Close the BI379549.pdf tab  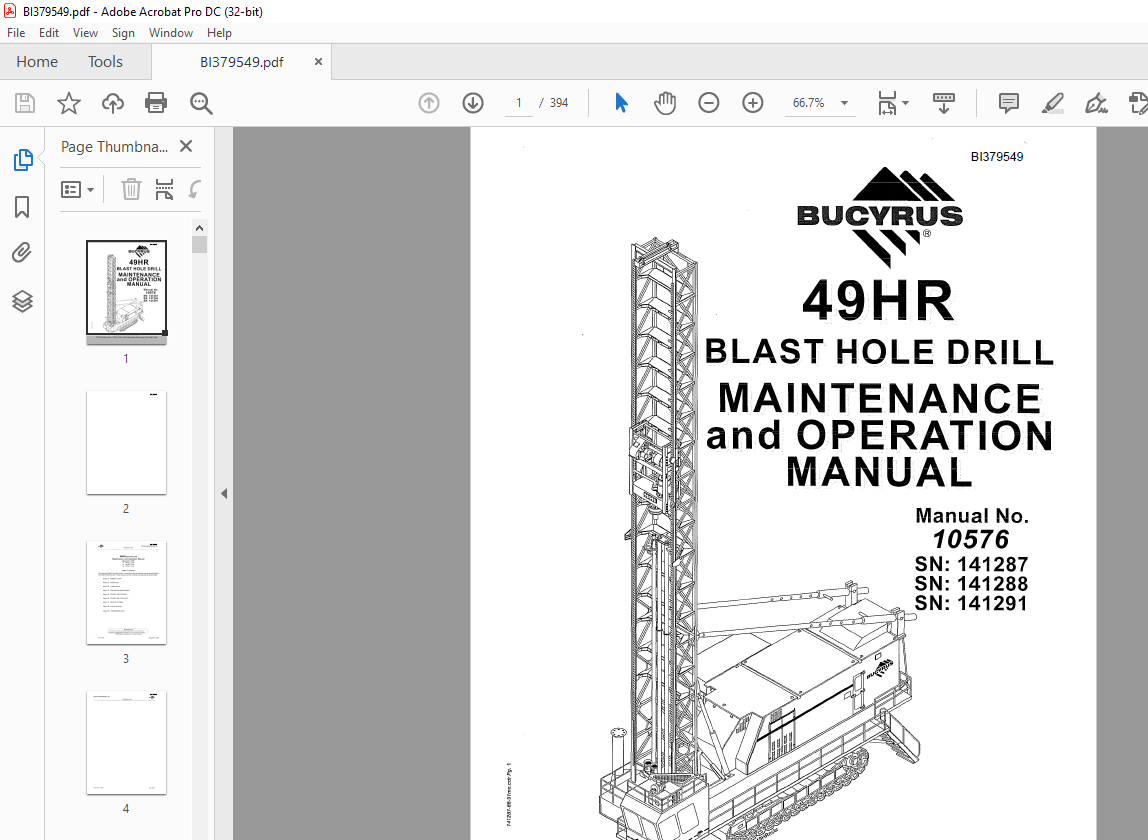click(318, 62)
